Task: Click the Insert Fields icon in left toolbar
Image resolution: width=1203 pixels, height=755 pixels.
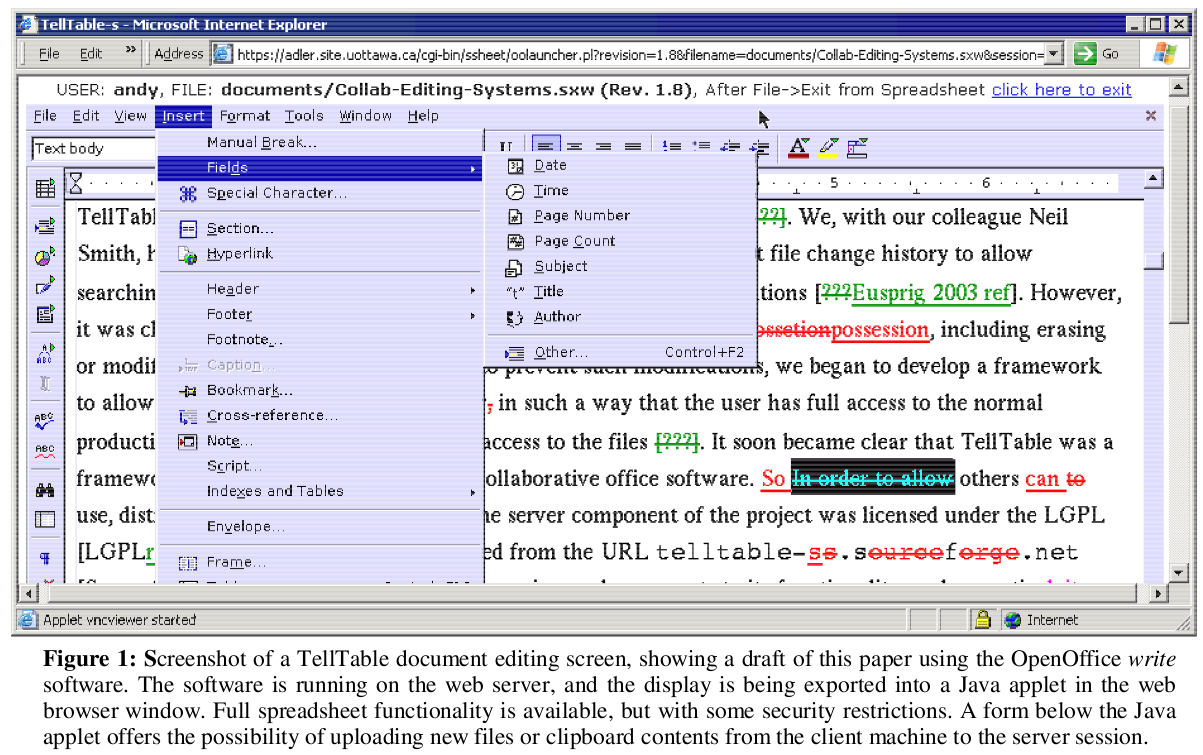Action: coord(45,226)
